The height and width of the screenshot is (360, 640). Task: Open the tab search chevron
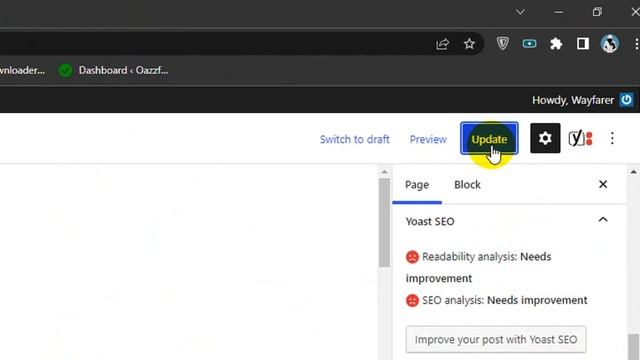click(520, 12)
